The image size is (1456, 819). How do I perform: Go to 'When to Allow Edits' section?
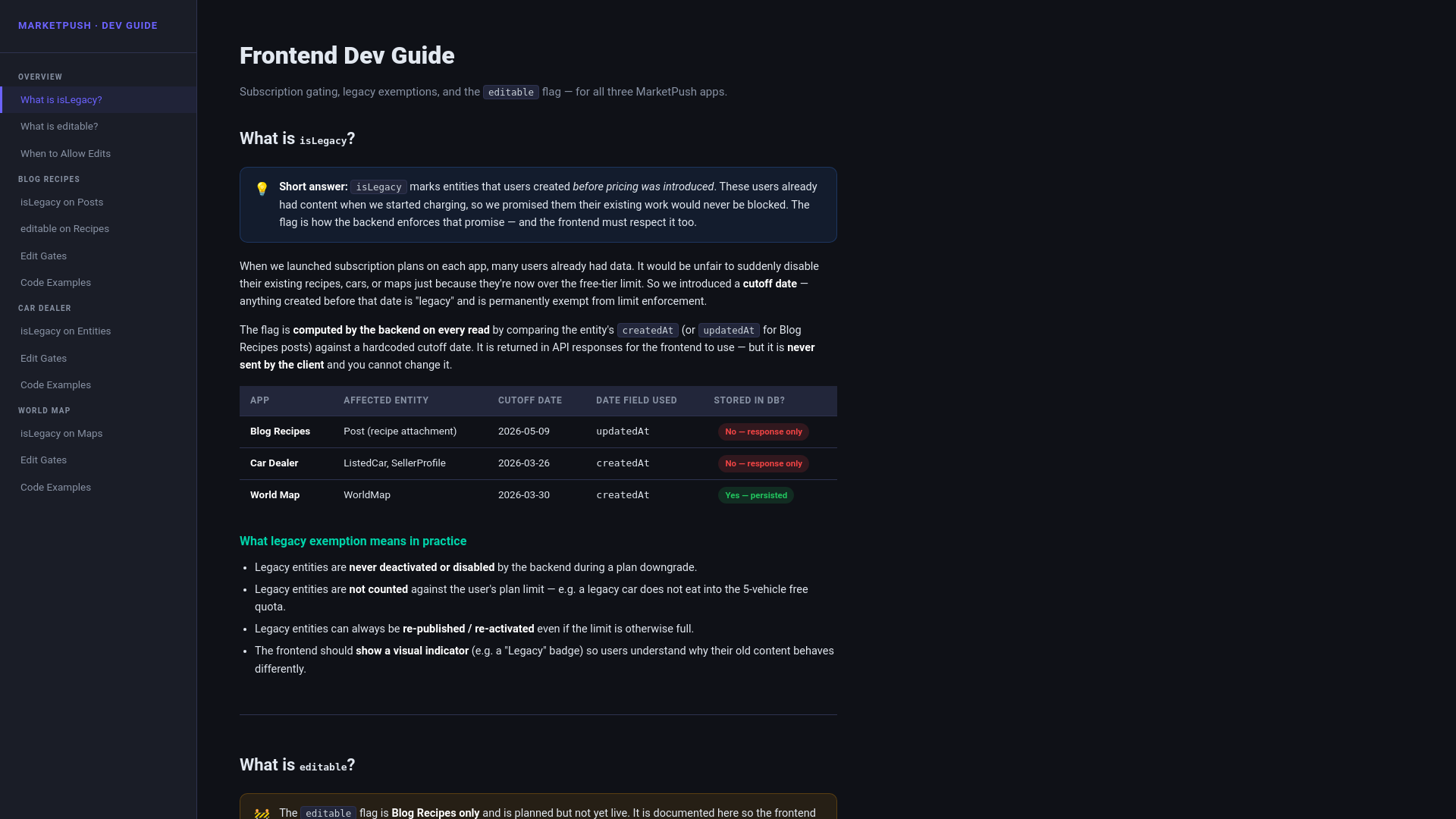click(x=99, y=154)
